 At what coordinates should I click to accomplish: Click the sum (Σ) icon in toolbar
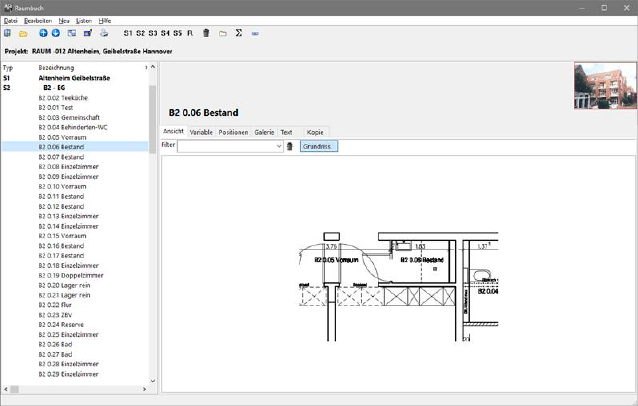(x=238, y=33)
